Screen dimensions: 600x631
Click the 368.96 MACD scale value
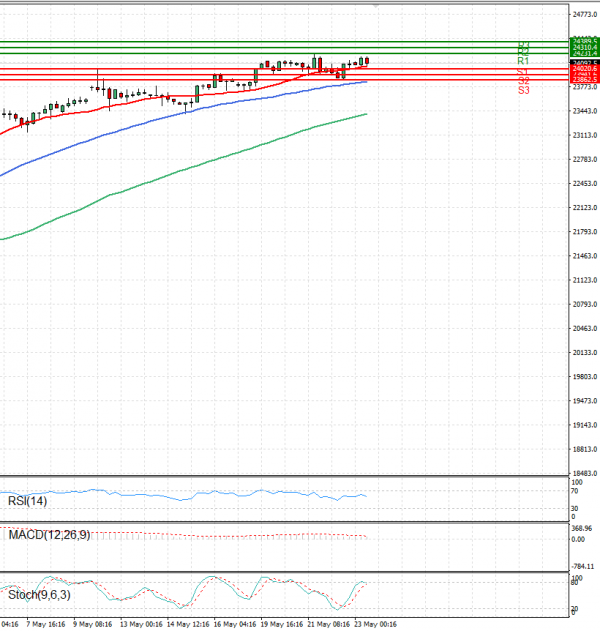[581, 528]
